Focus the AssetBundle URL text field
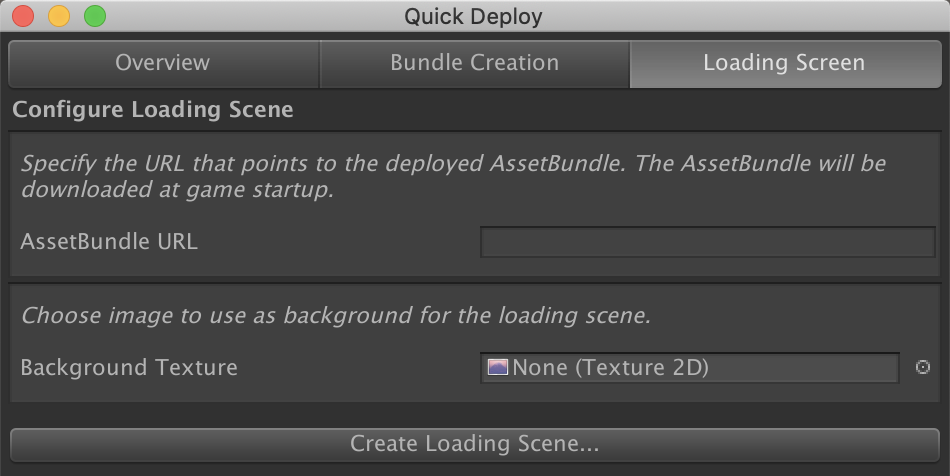Viewport: 950px width, 476px height. pyautogui.click(x=707, y=242)
